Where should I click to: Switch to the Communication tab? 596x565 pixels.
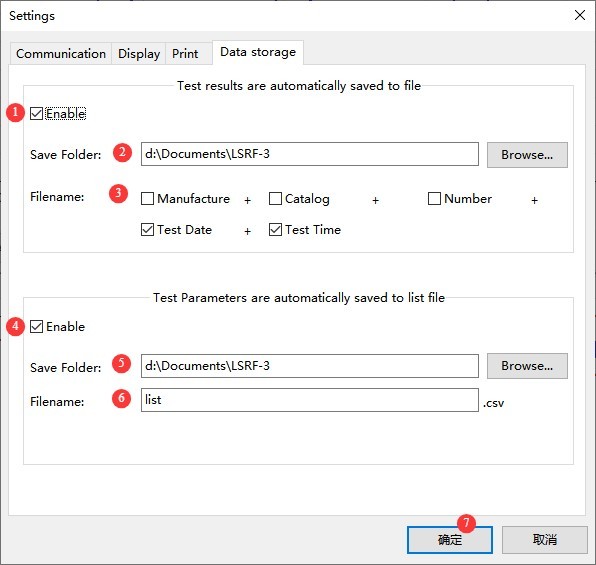60,54
